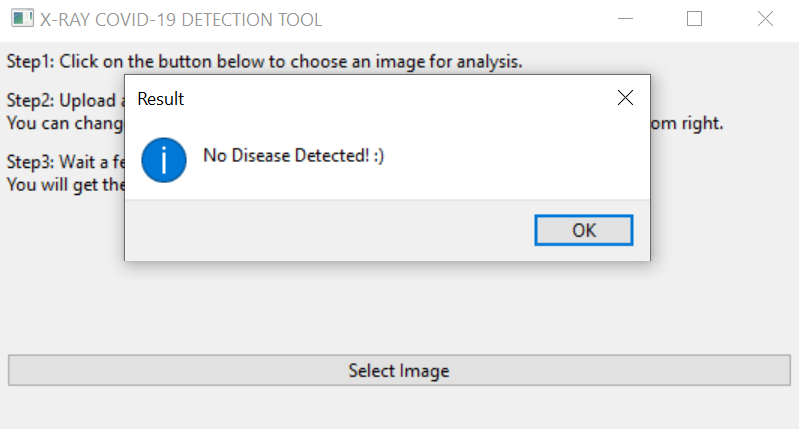Click the "X-RAY COVID-19 DETECTION TOOL" window title
This screenshot has width=799, height=429.
click(x=181, y=20)
